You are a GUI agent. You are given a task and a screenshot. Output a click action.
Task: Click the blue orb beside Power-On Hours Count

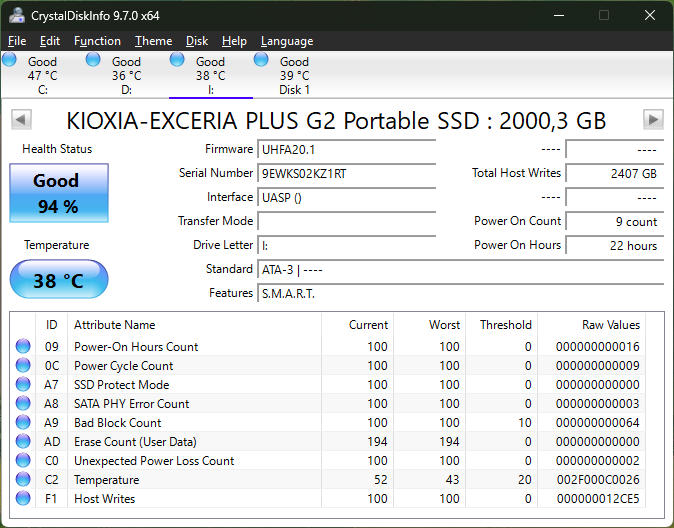(x=23, y=347)
